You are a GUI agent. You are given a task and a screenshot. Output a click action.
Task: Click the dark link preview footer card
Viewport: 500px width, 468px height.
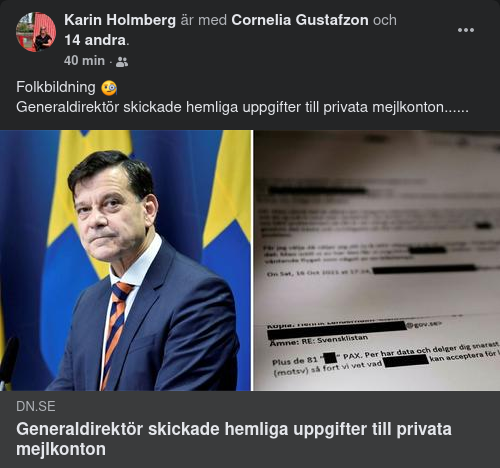(250, 429)
